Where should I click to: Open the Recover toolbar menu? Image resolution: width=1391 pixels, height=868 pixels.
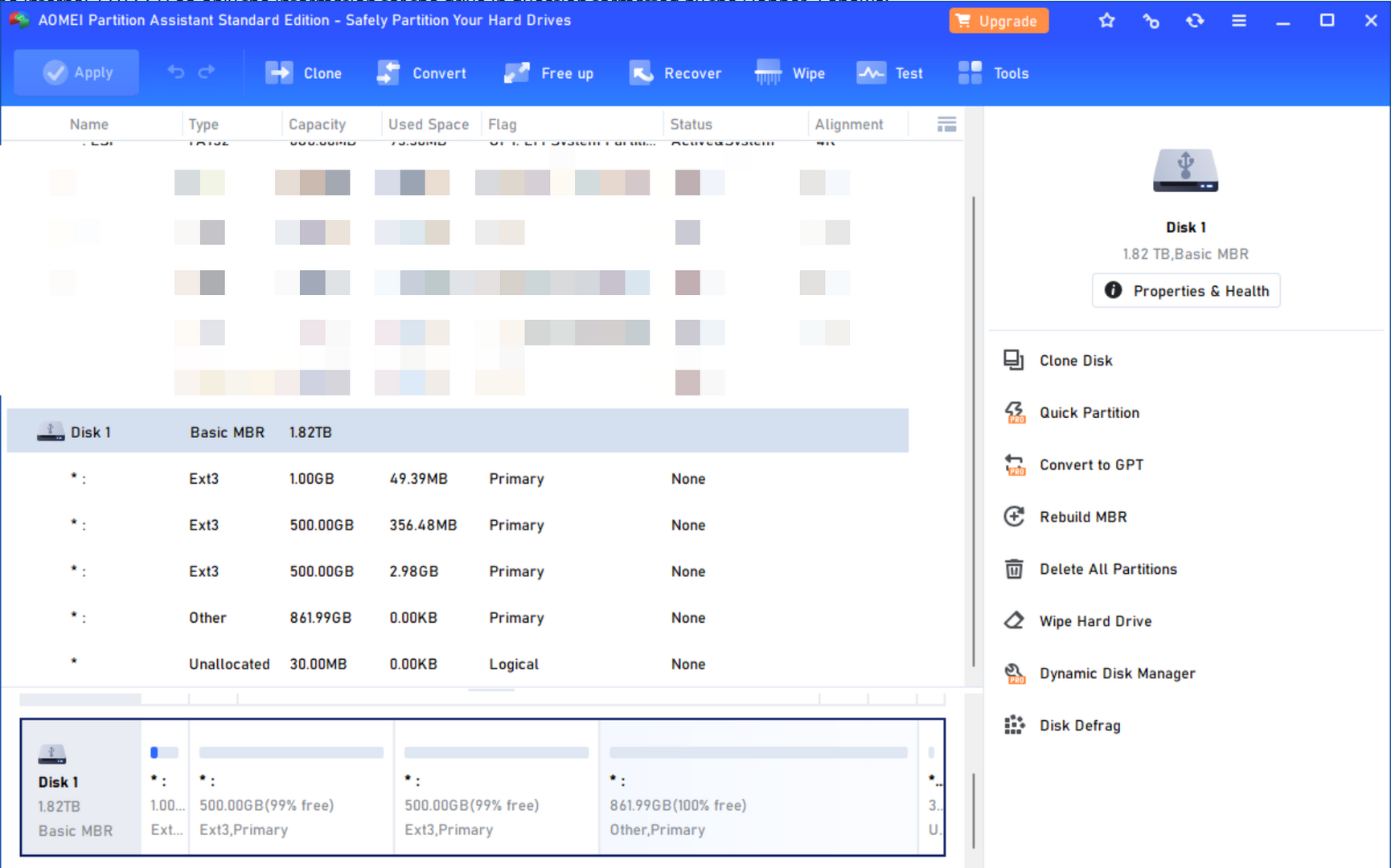(675, 73)
